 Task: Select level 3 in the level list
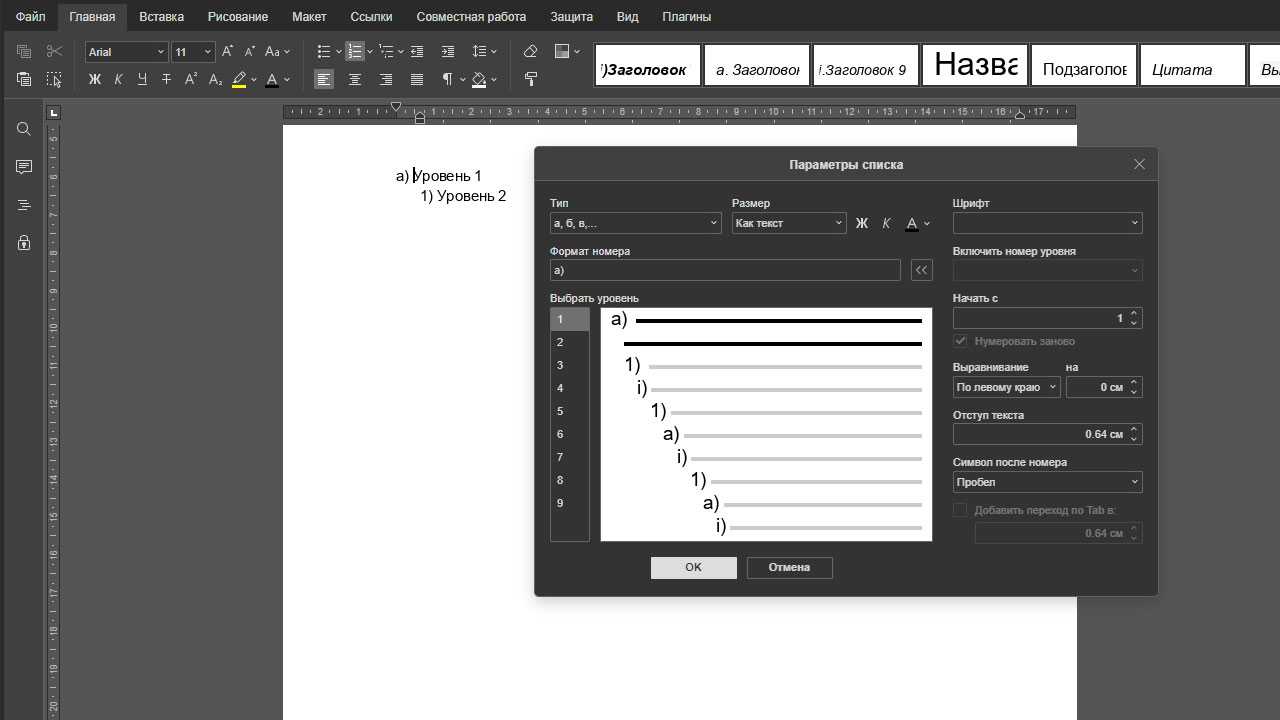click(x=560, y=365)
